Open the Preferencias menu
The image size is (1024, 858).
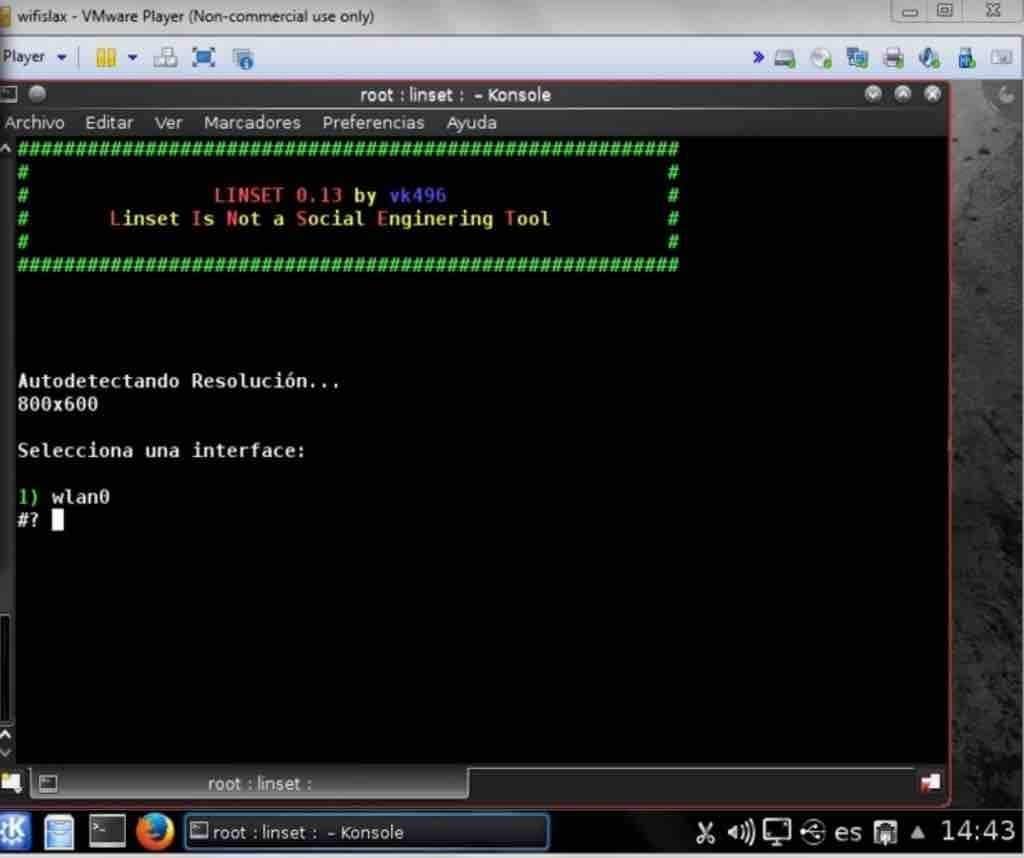tap(373, 123)
